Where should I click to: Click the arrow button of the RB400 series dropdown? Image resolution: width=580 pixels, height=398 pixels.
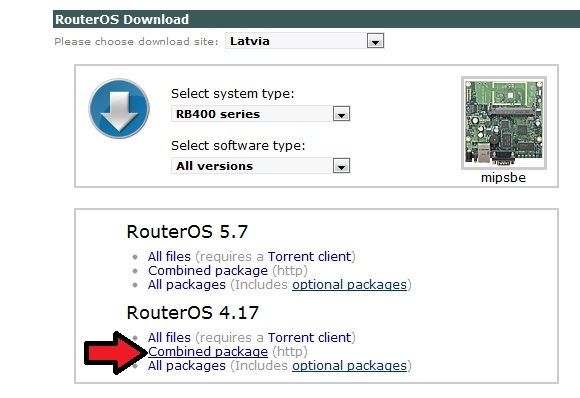(x=341, y=114)
